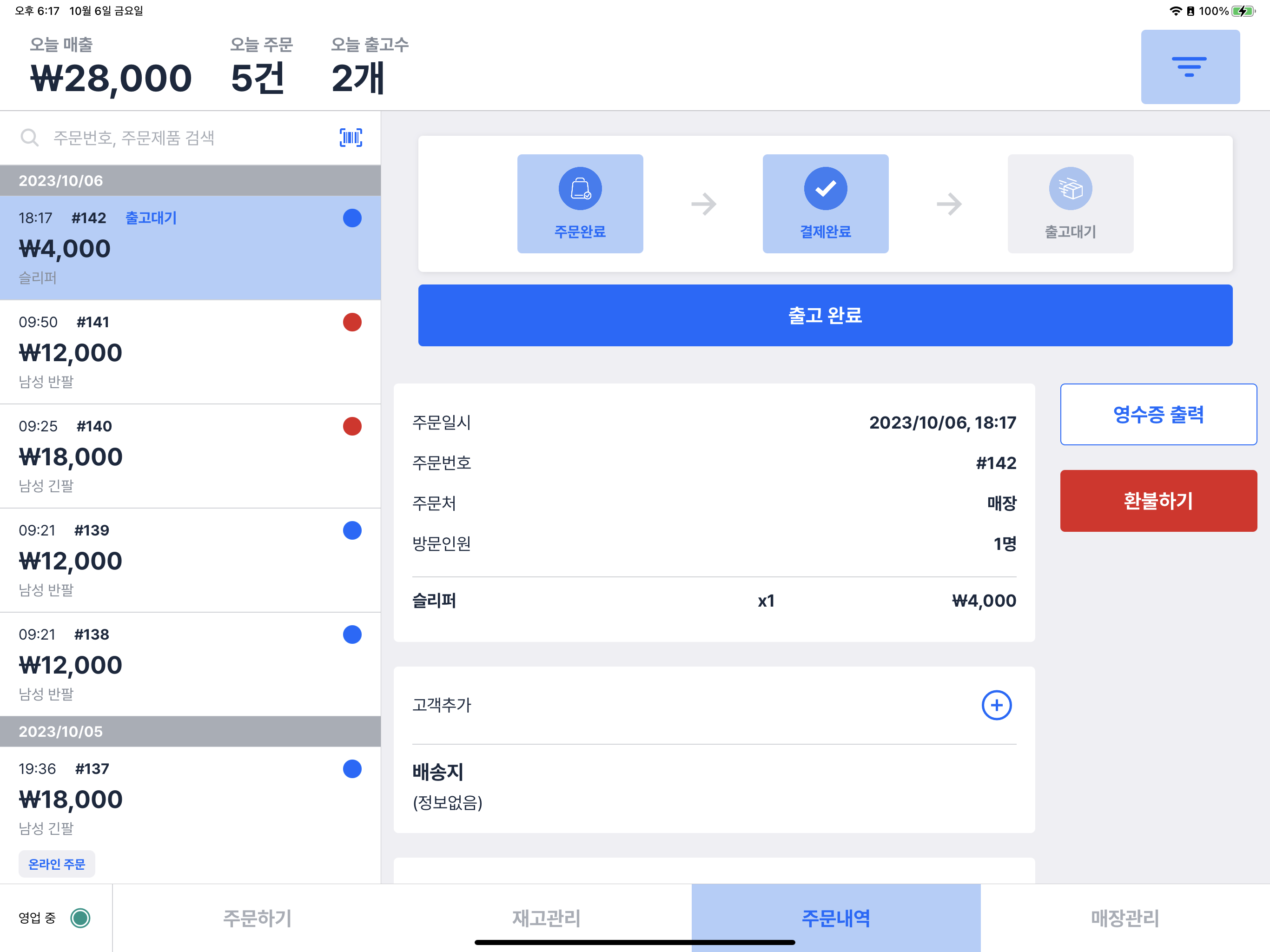The width and height of the screenshot is (1270, 952).
Task: Select the 주문완료 shopping bag step icon
Action: coord(580,189)
